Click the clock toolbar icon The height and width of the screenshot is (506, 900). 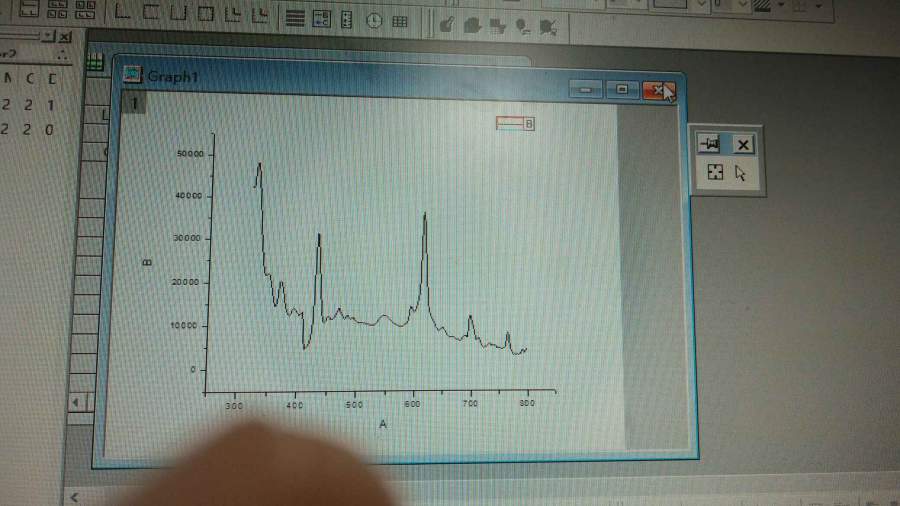[x=374, y=21]
